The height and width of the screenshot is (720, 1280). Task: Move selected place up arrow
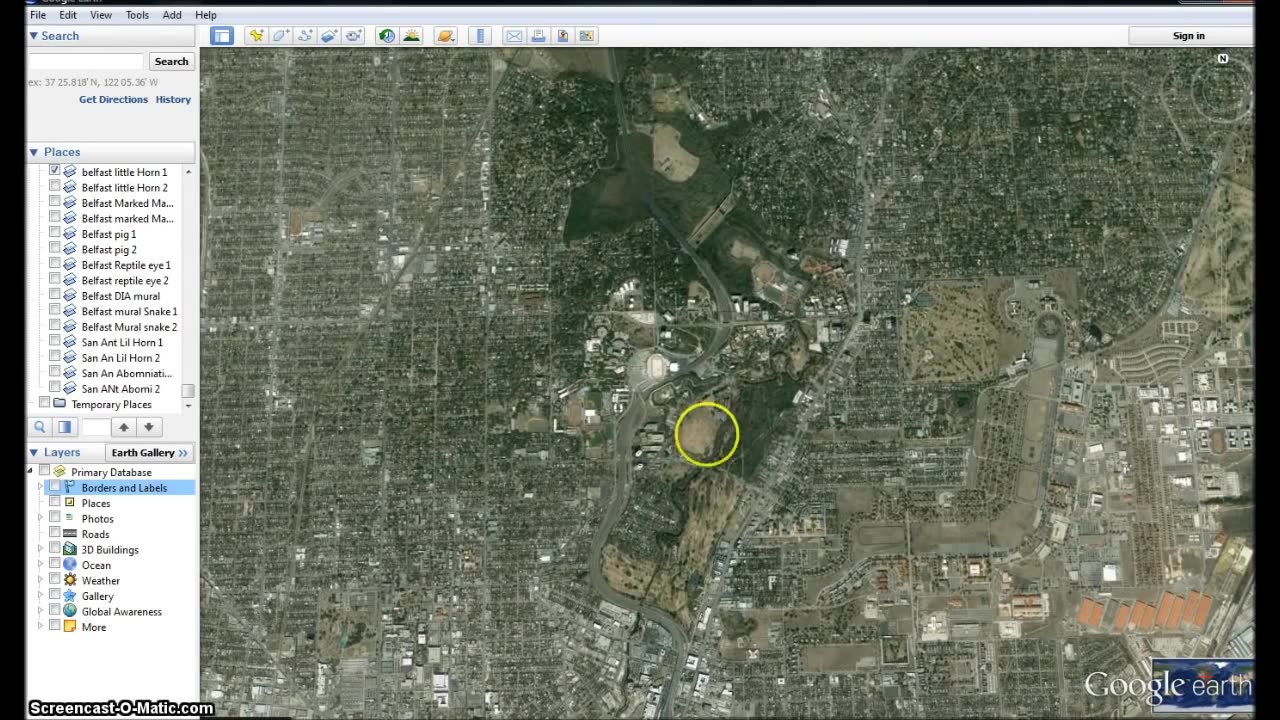pos(124,427)
